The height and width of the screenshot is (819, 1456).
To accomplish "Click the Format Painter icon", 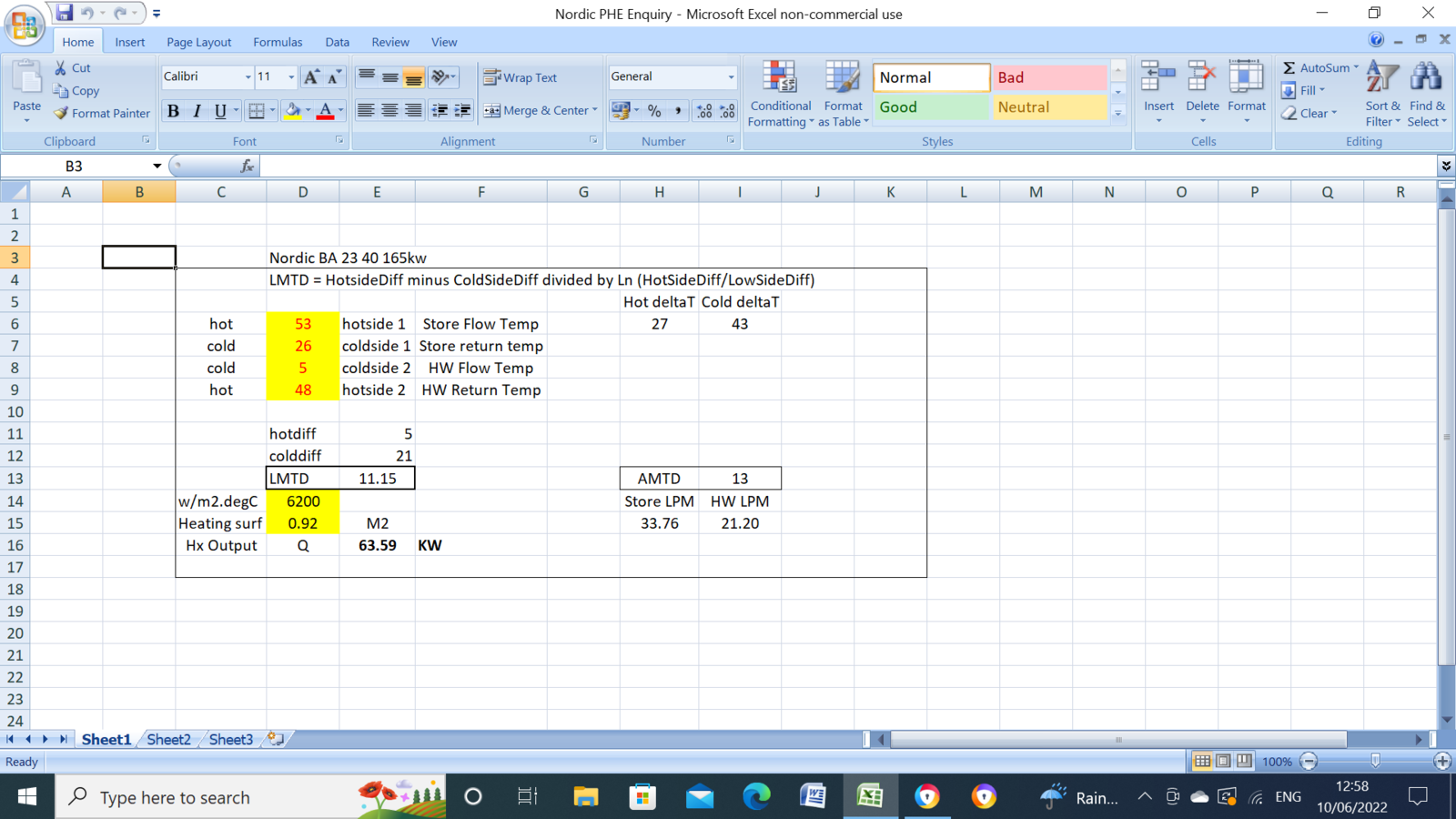I will pyautogui.click(x=61, y=114).
